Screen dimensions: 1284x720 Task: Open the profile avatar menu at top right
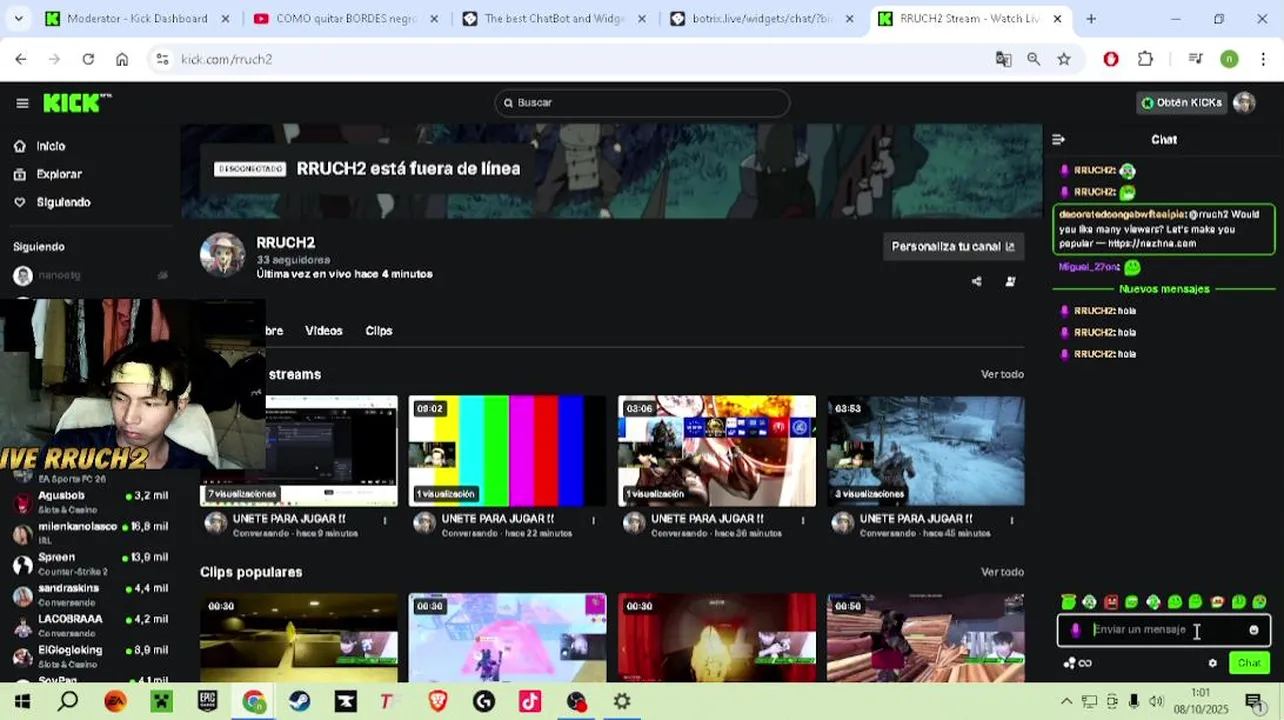click(1244, 103)
